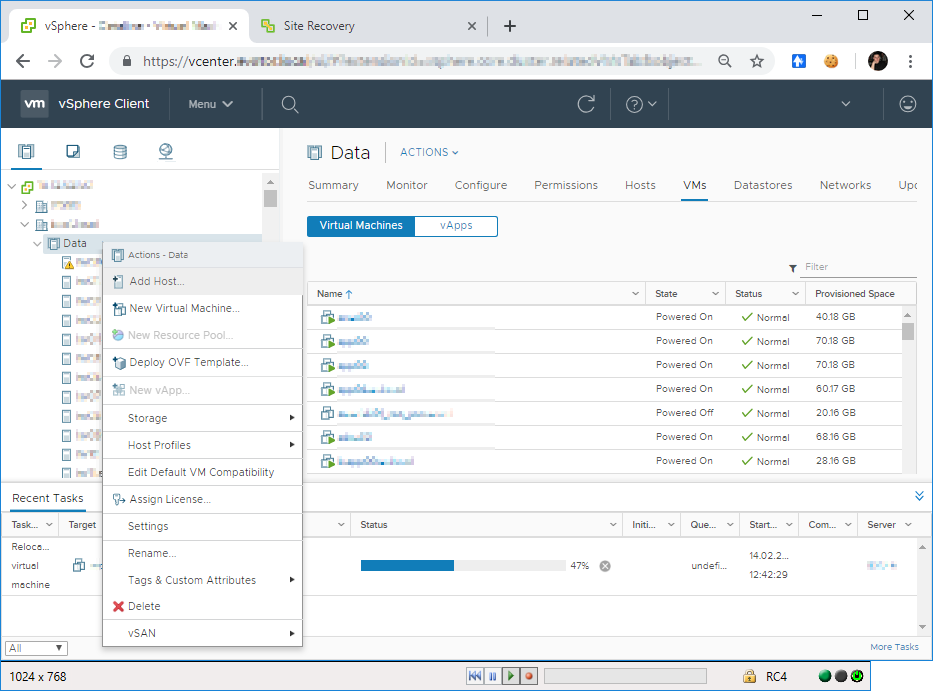The width and height of the screenshot is (933, 691).
Task: Choose Add Host from context menu
Action: (202, 282)
